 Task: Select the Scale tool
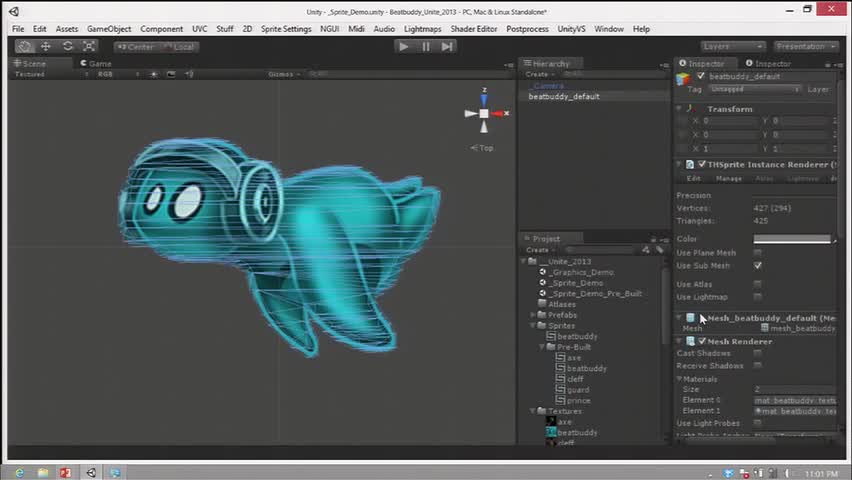[x=90, y=47]
